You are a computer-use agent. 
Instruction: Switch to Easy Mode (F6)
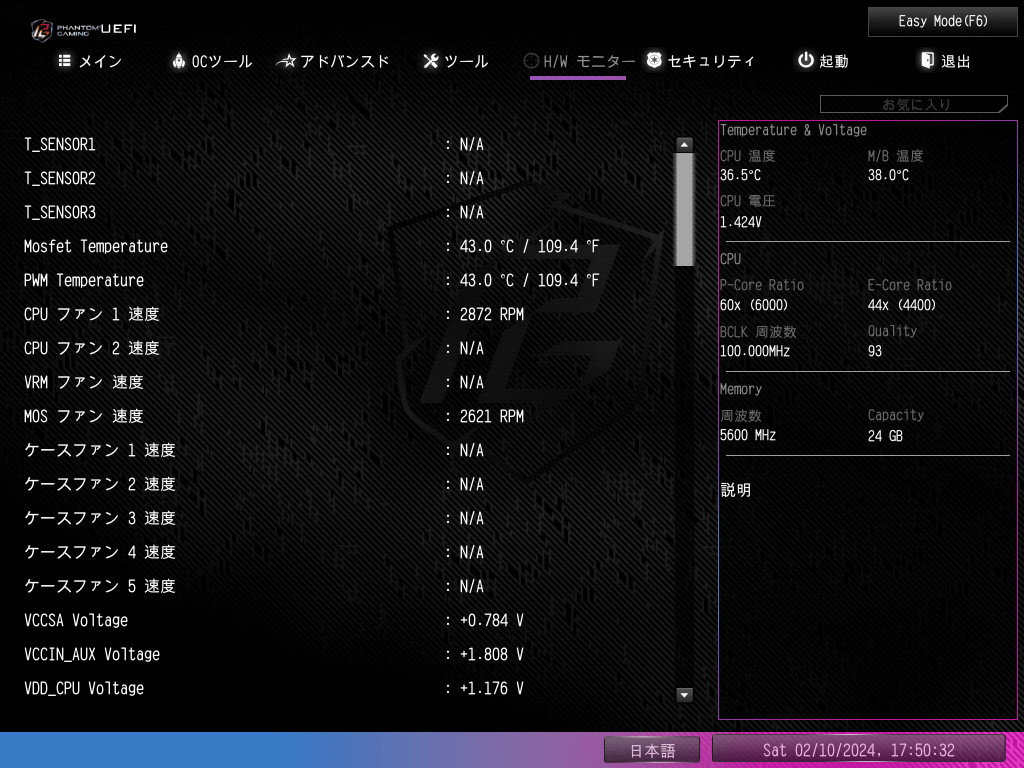[942, 22]
